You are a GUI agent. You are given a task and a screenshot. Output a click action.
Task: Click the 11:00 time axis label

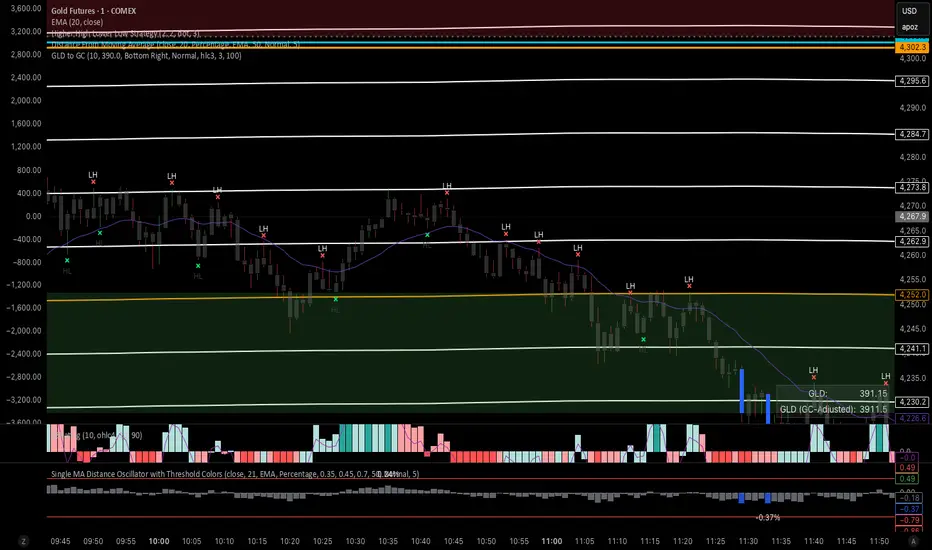(552, 541)
